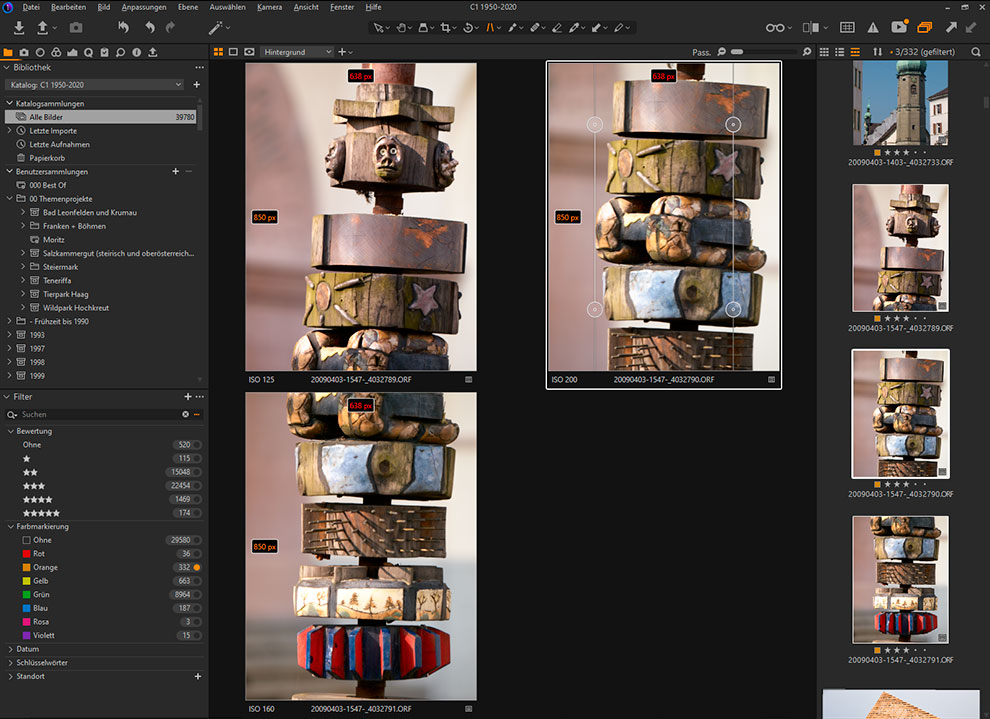The image size is (990, 719).
Task: Open the Capture camera tool tab
Action: click(x=24, y=52)
